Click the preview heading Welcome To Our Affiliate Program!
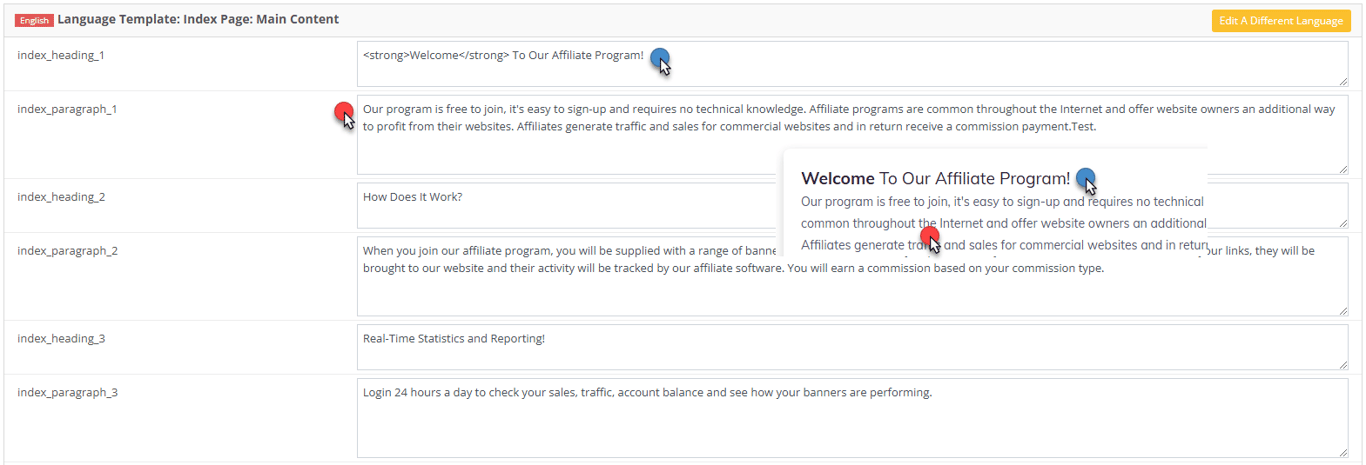Viewport: 1366px width, 465px height. click(x=935, y=179)
